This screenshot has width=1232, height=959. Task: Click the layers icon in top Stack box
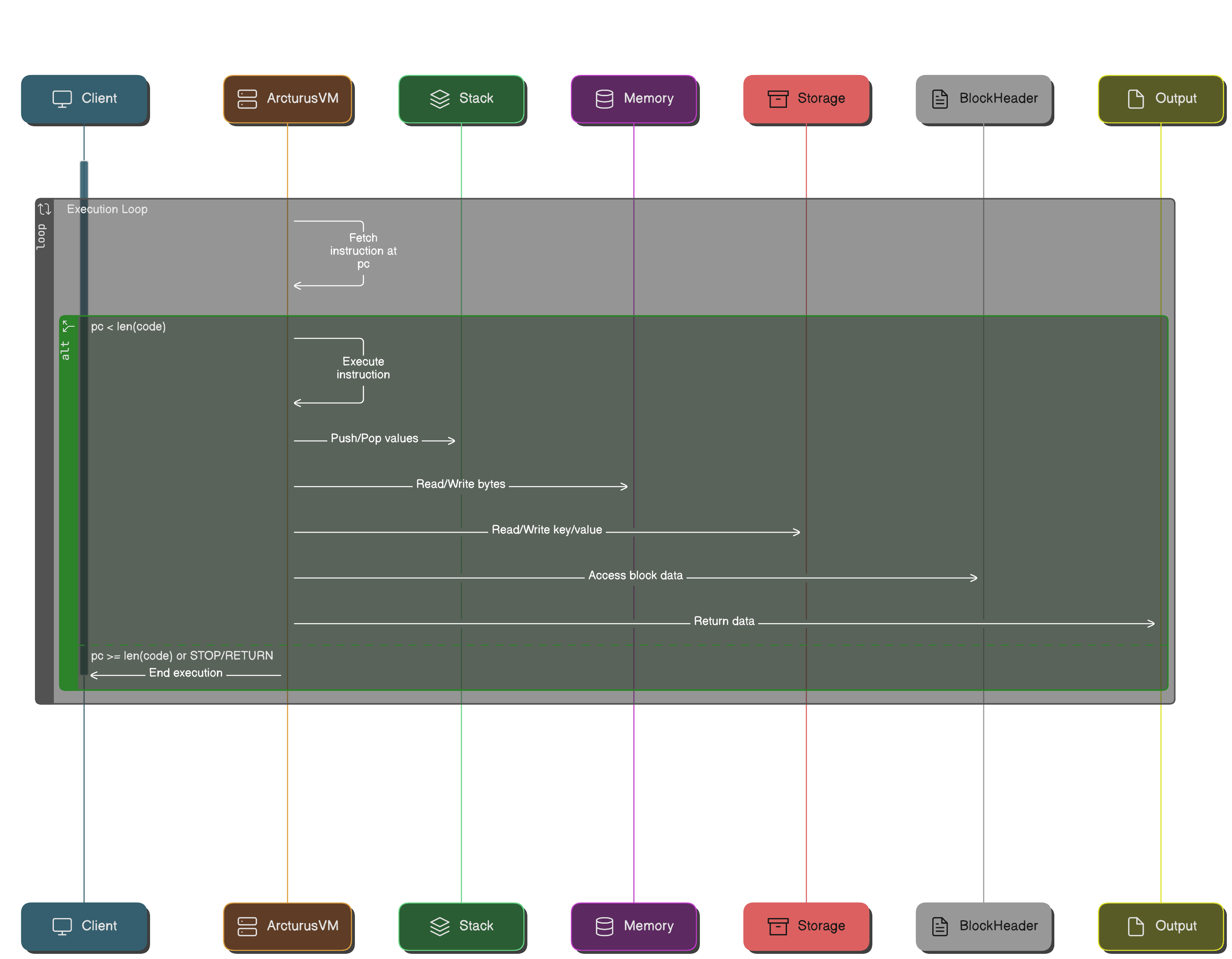point(439,99)
